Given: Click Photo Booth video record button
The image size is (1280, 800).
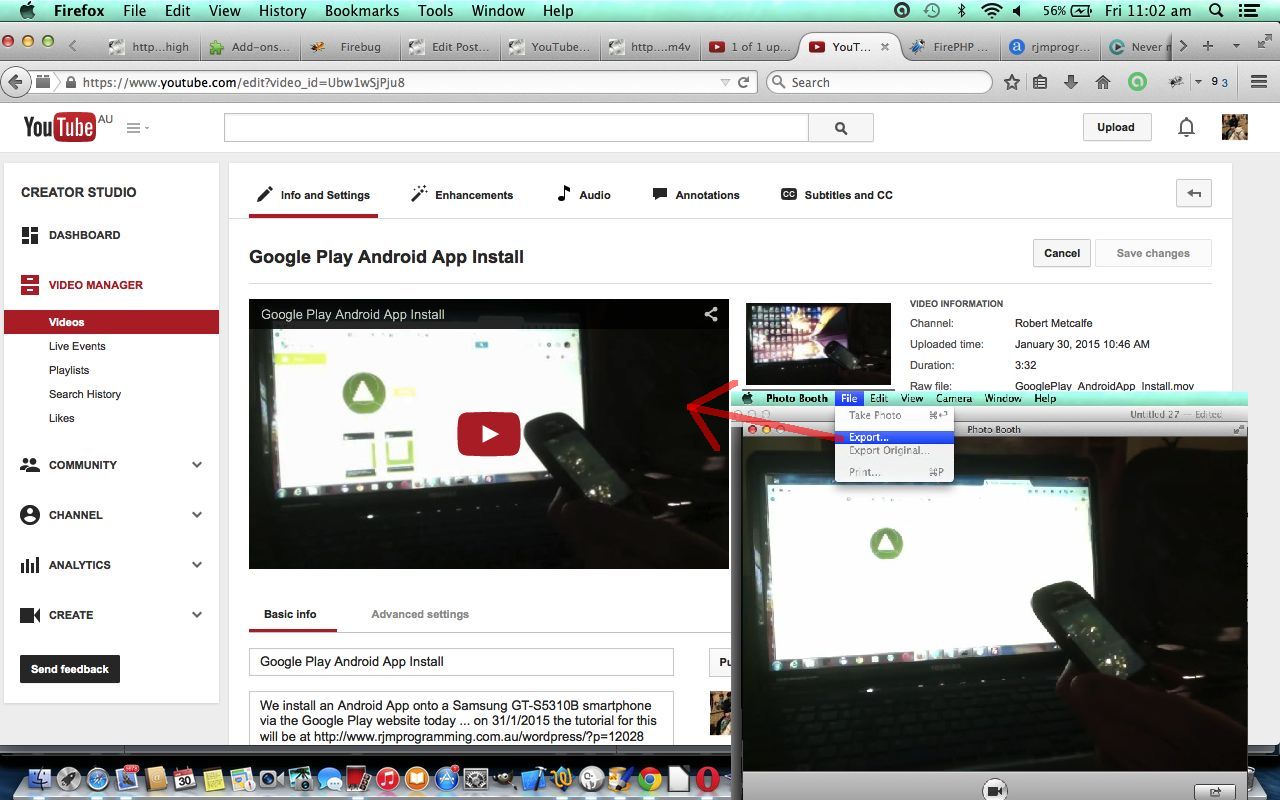Looking at the screenshot, I should point(995,789).
